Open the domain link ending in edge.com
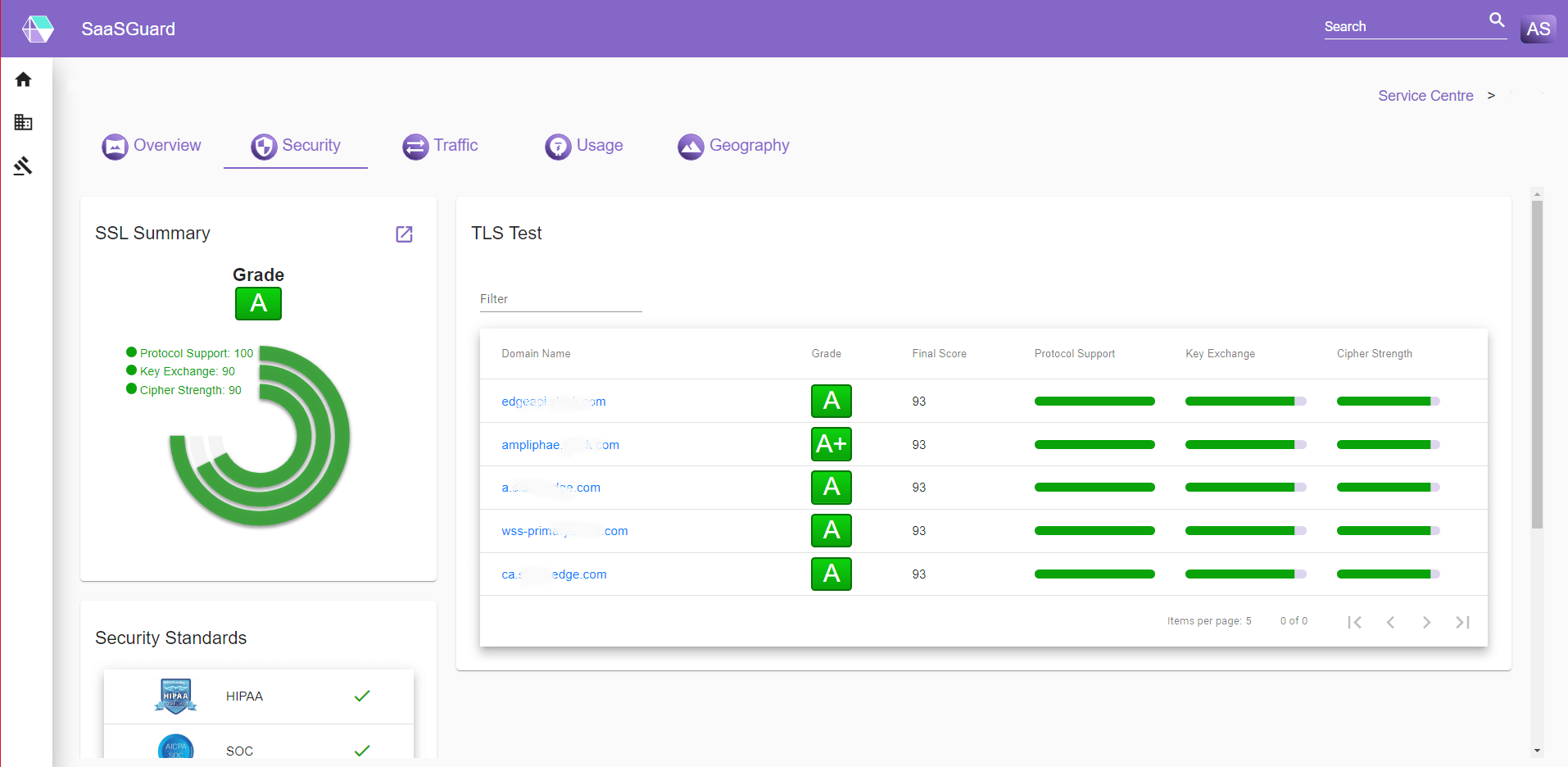1568x767 pixels. click(x=554, y=574)
